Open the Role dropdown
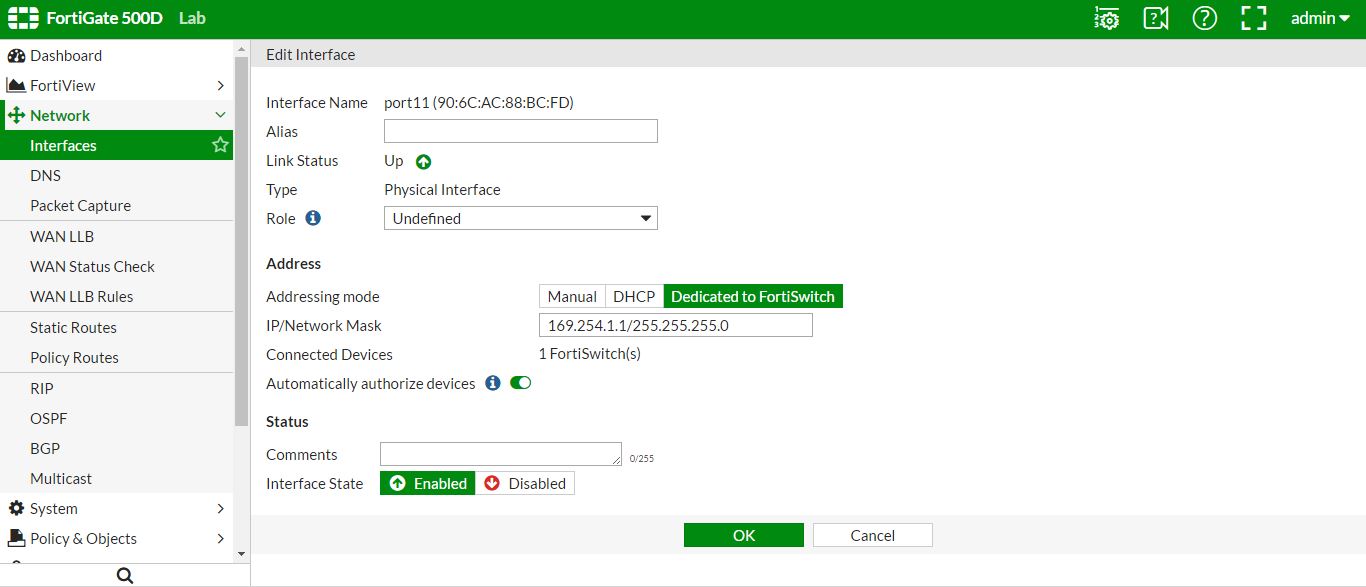This screenshot has width=1366, height=587. [521, 218]
